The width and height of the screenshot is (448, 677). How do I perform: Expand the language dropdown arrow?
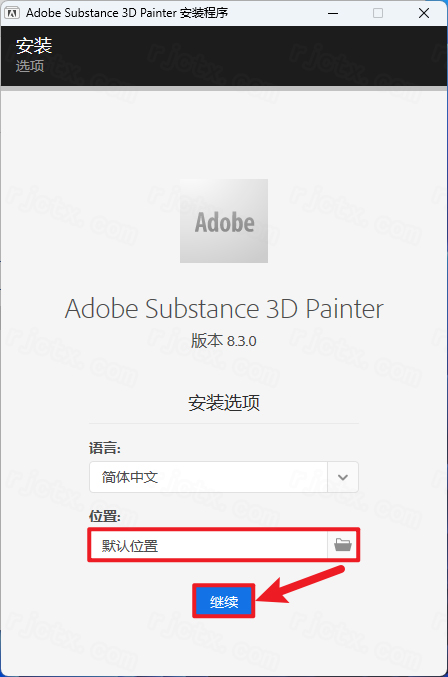pos(343,477)
